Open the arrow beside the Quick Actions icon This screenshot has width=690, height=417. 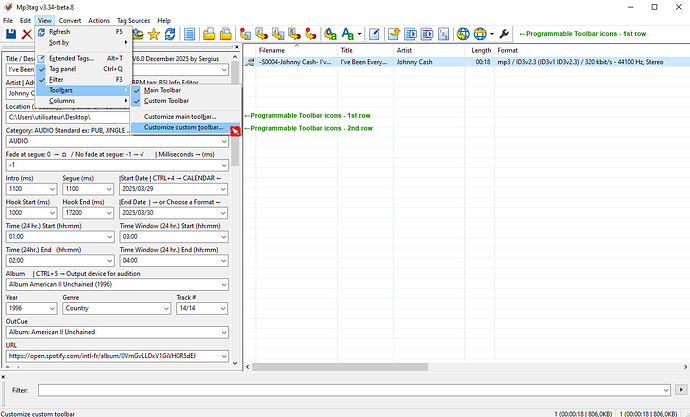pyautogui.click(x=360, y=34)
